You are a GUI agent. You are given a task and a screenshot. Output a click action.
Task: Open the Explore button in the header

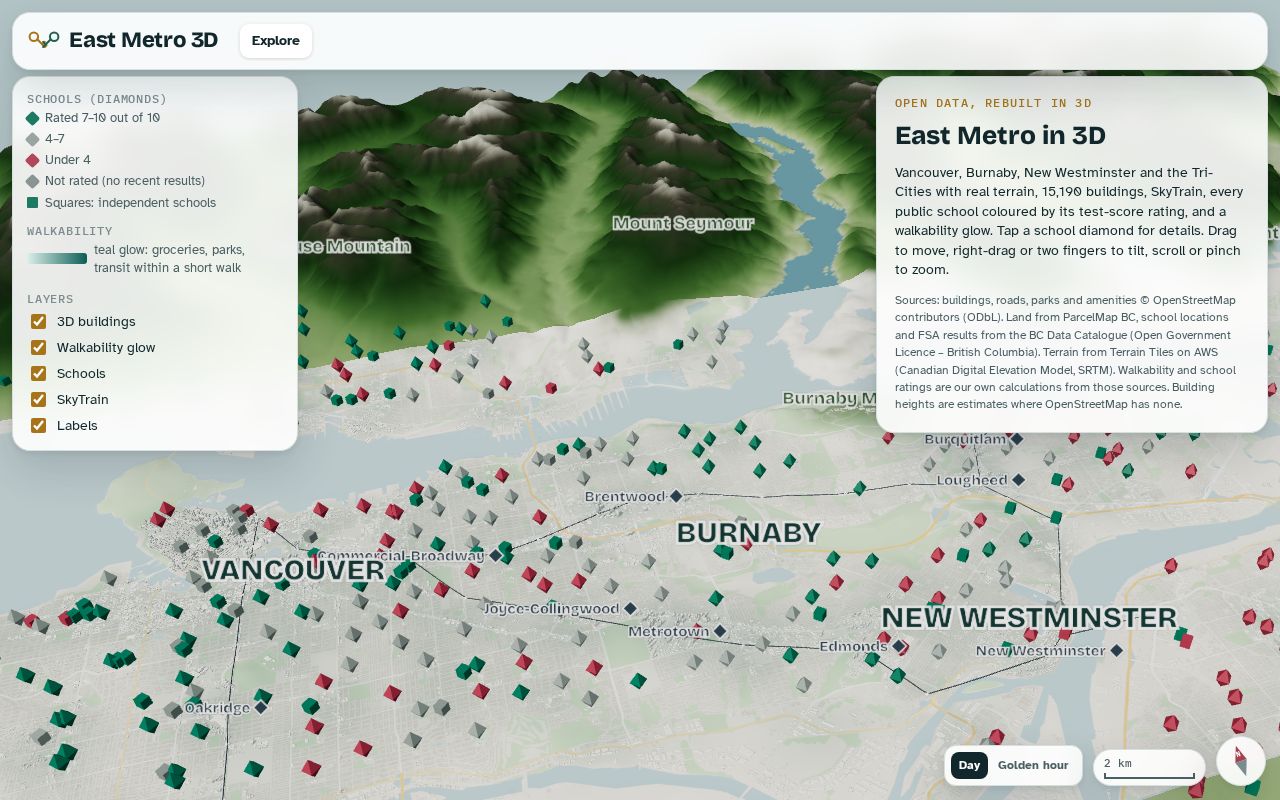point(276,41)
